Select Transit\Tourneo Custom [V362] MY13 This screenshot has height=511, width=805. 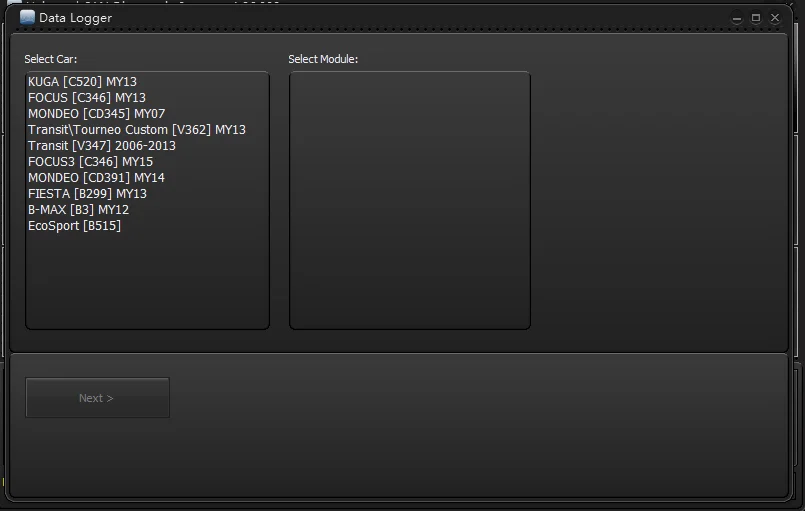point(137,129)
